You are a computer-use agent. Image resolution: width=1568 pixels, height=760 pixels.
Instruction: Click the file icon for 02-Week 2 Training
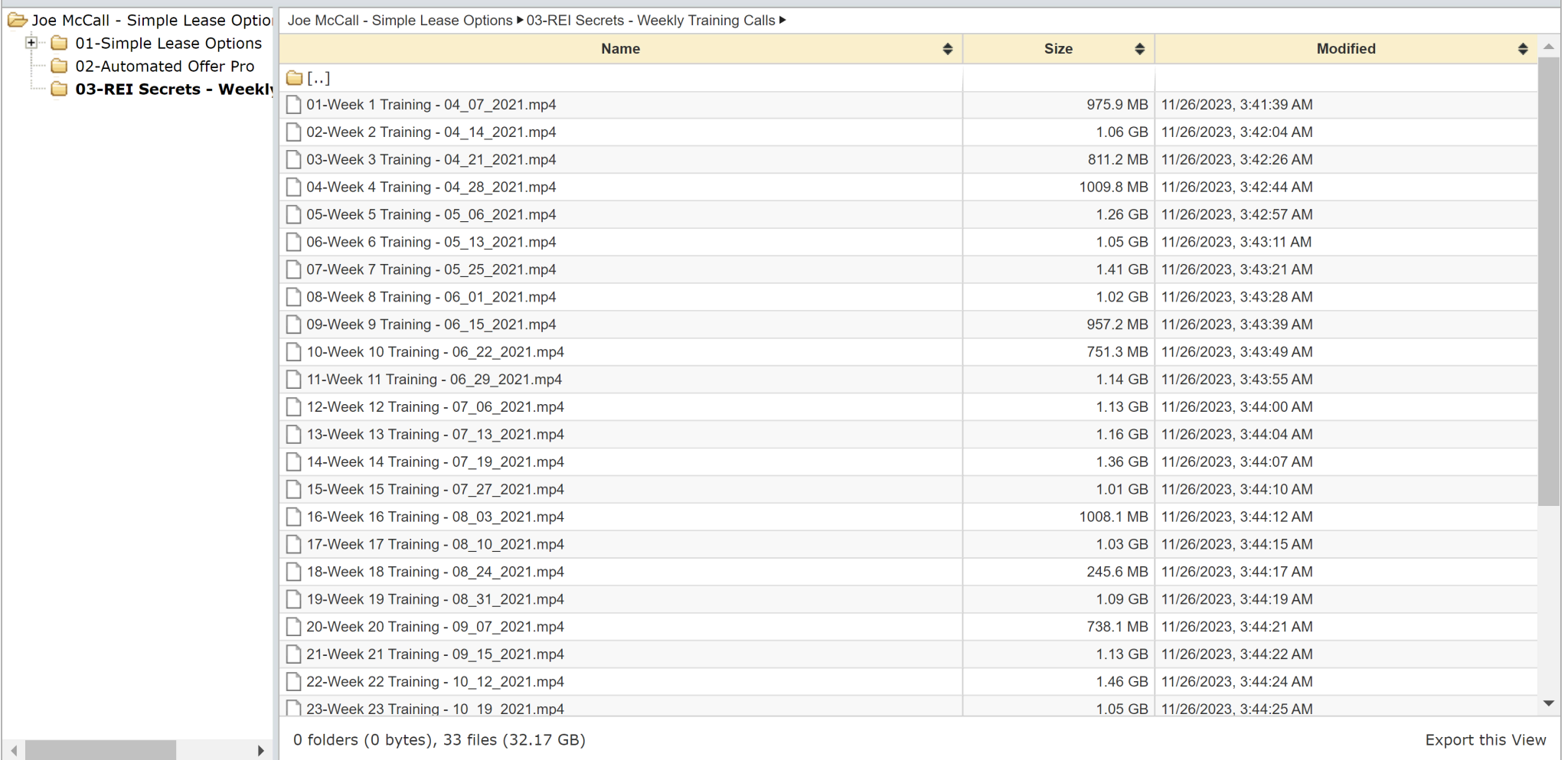(x=293, y=132)
